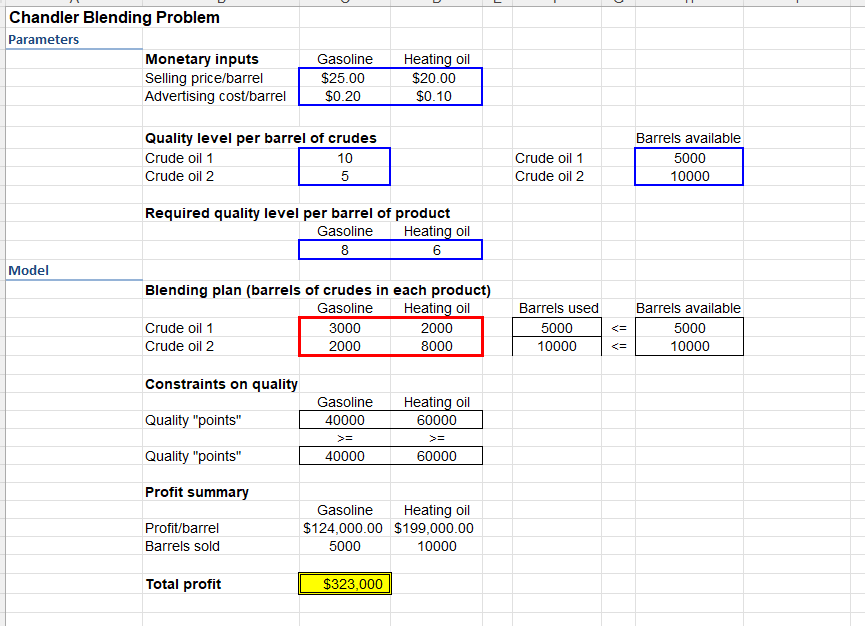Select Crude oil 2 in Gasoline 2000 cell

click(345, 346)
